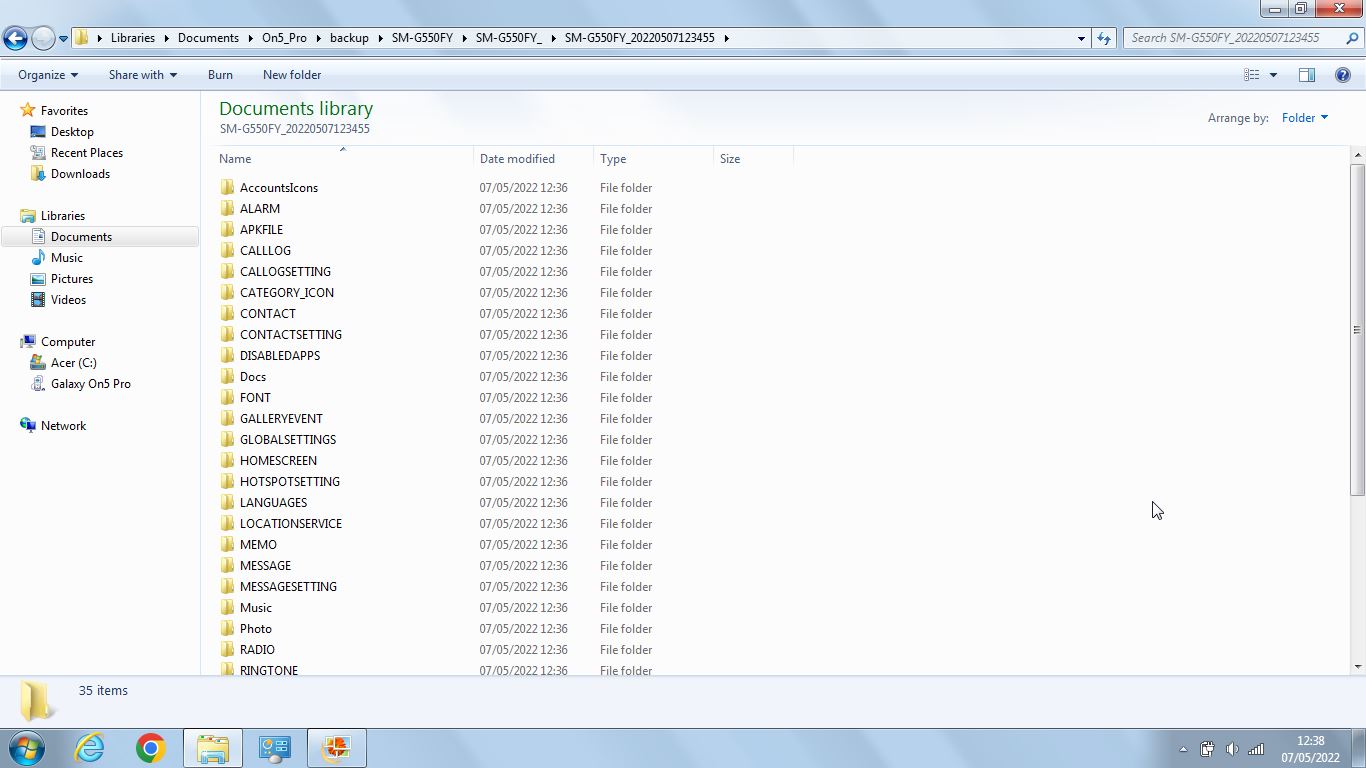Image resolution: width=1366 pixels, height=768 pixels.
Task: Show the preview pane
Action: pyautogui.click(x=1306, y=75)
